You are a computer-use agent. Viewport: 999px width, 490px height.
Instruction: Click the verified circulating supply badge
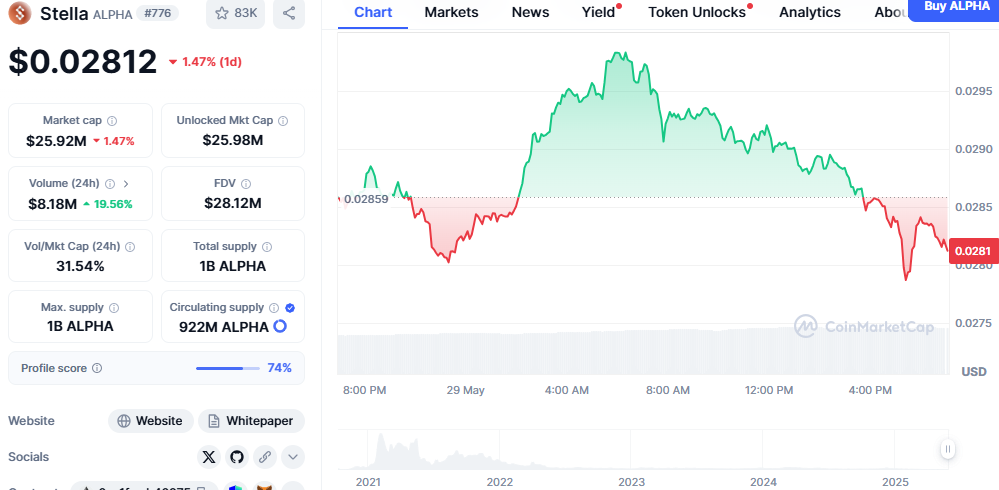click(290, 308)
